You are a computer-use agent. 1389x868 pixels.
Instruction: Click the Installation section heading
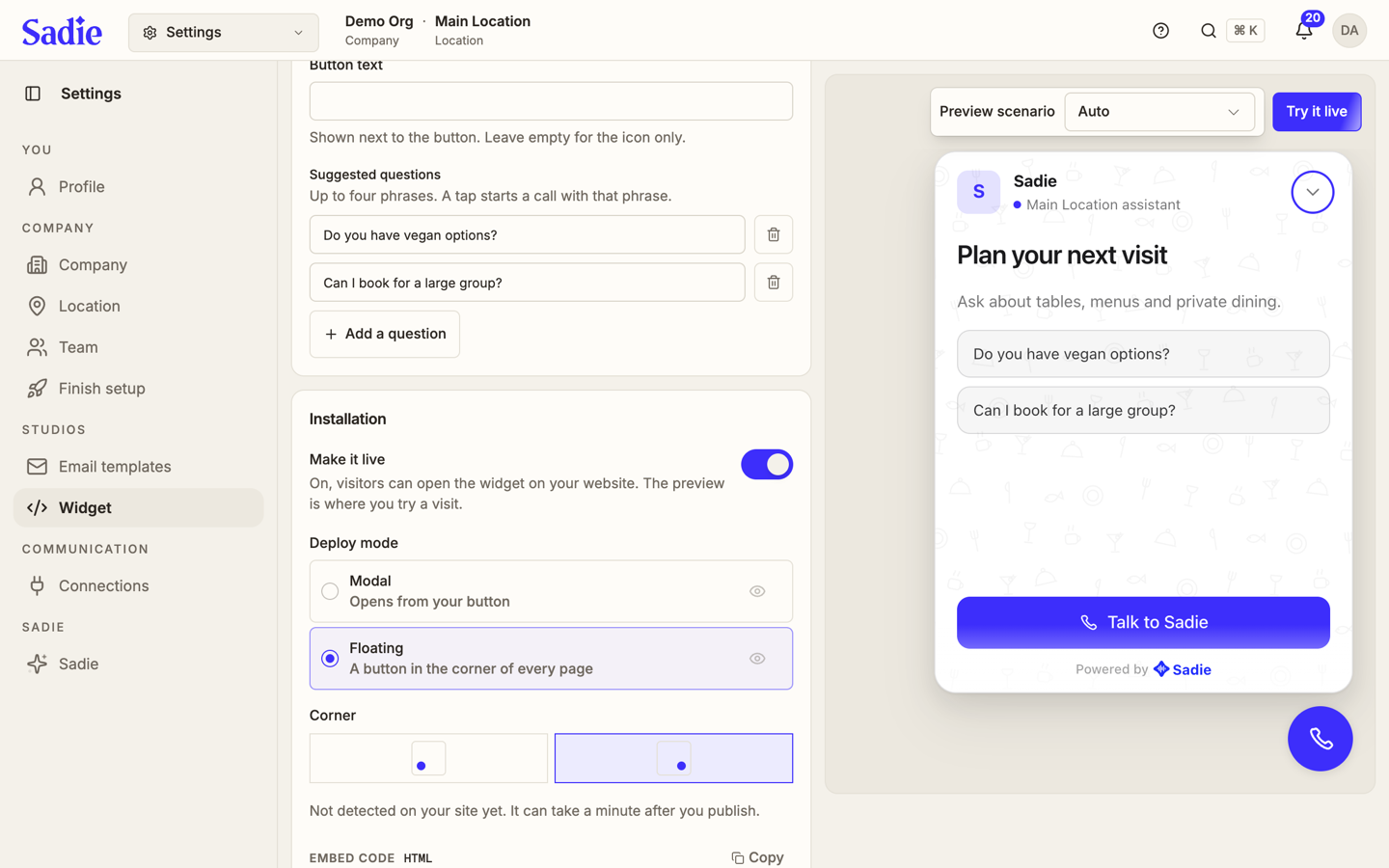coord(347,420)
